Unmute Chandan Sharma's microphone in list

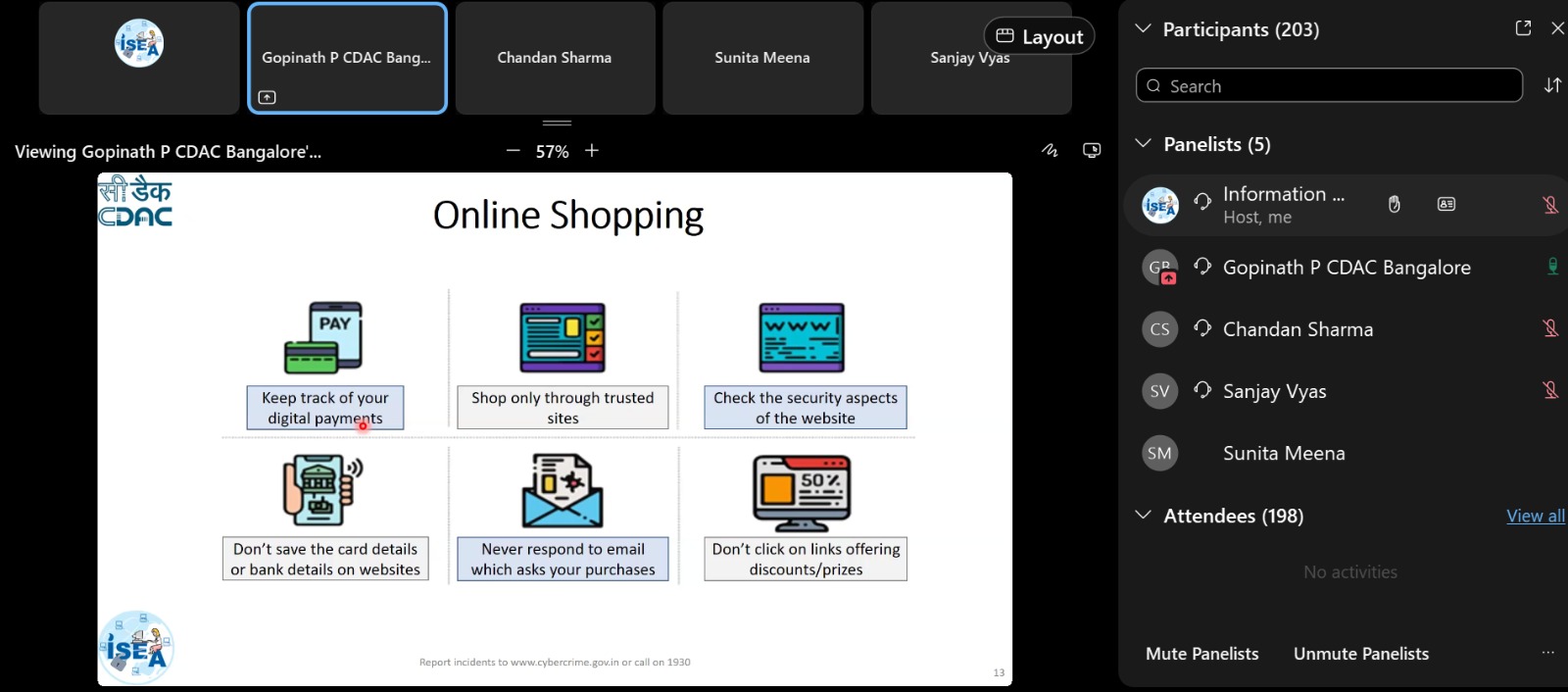(1550, 328)
